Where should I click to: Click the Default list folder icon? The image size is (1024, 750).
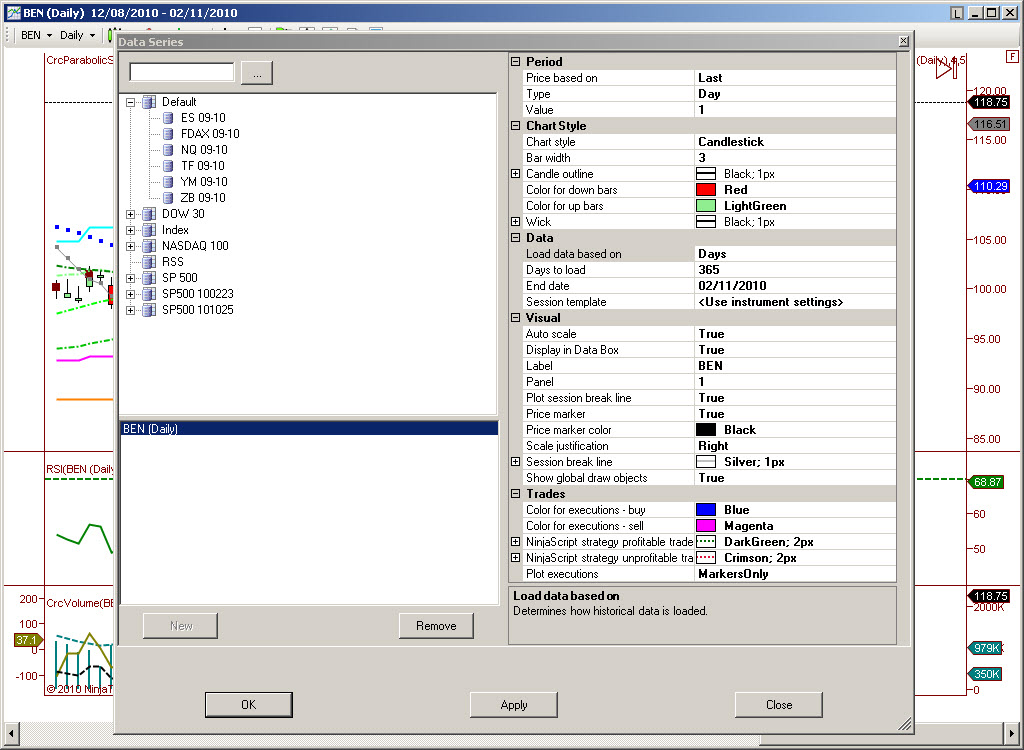click(149, 102)
